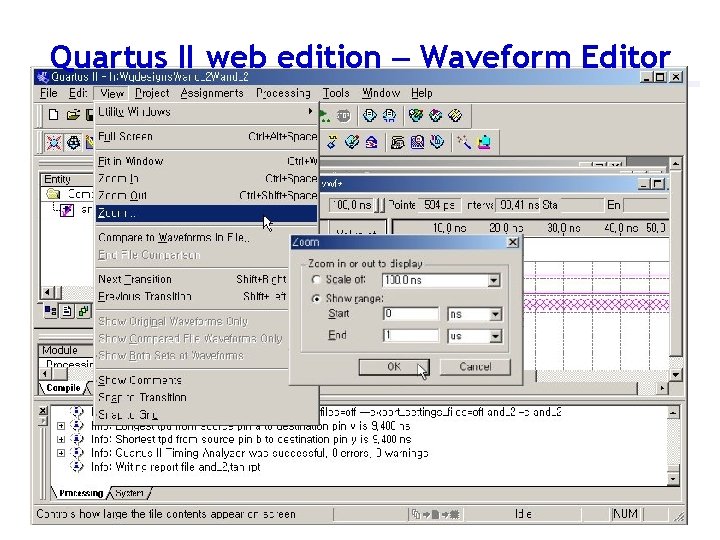Image resolution: width=720 pixels, height=540 pixels.
Task: Click the gray Stop sign toolbar icon
Action: (343, 116)
